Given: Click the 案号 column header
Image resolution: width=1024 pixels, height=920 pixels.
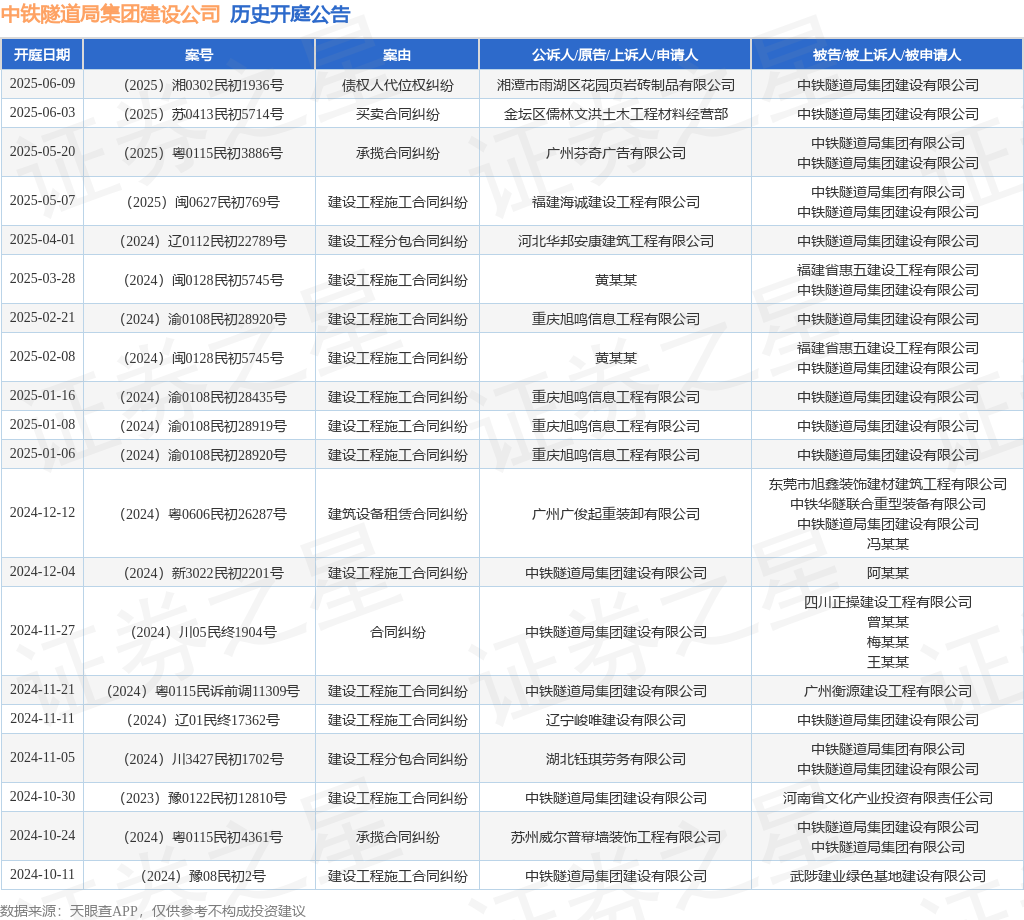Looking at the screenshot, I should 199,55.
